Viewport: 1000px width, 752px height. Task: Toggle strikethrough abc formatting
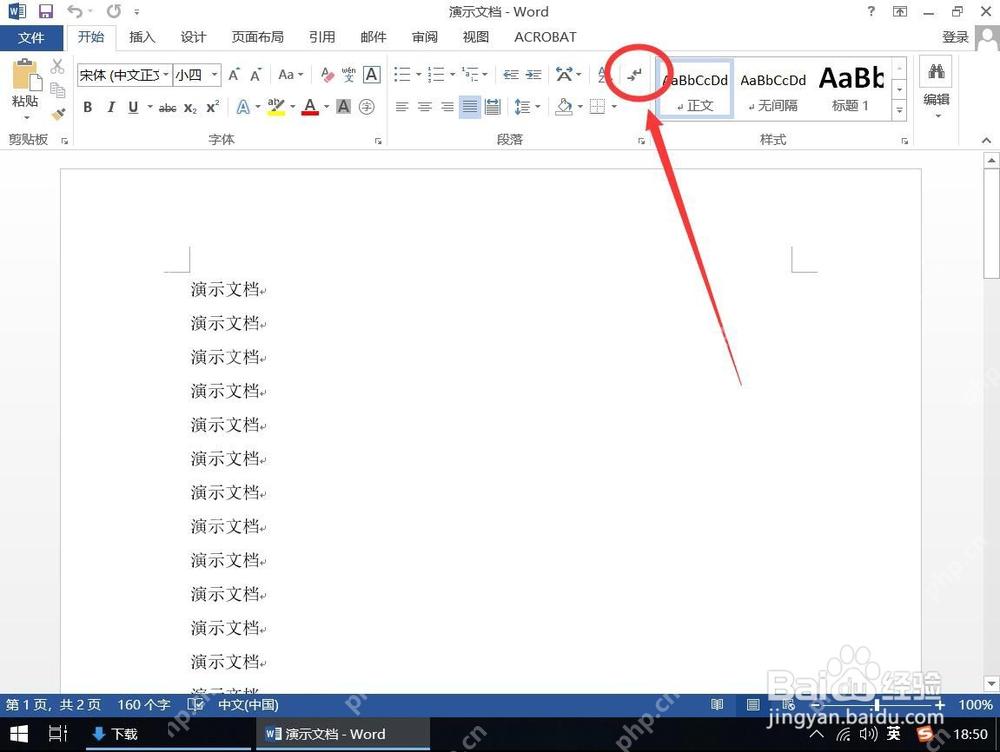pos(168,108)
